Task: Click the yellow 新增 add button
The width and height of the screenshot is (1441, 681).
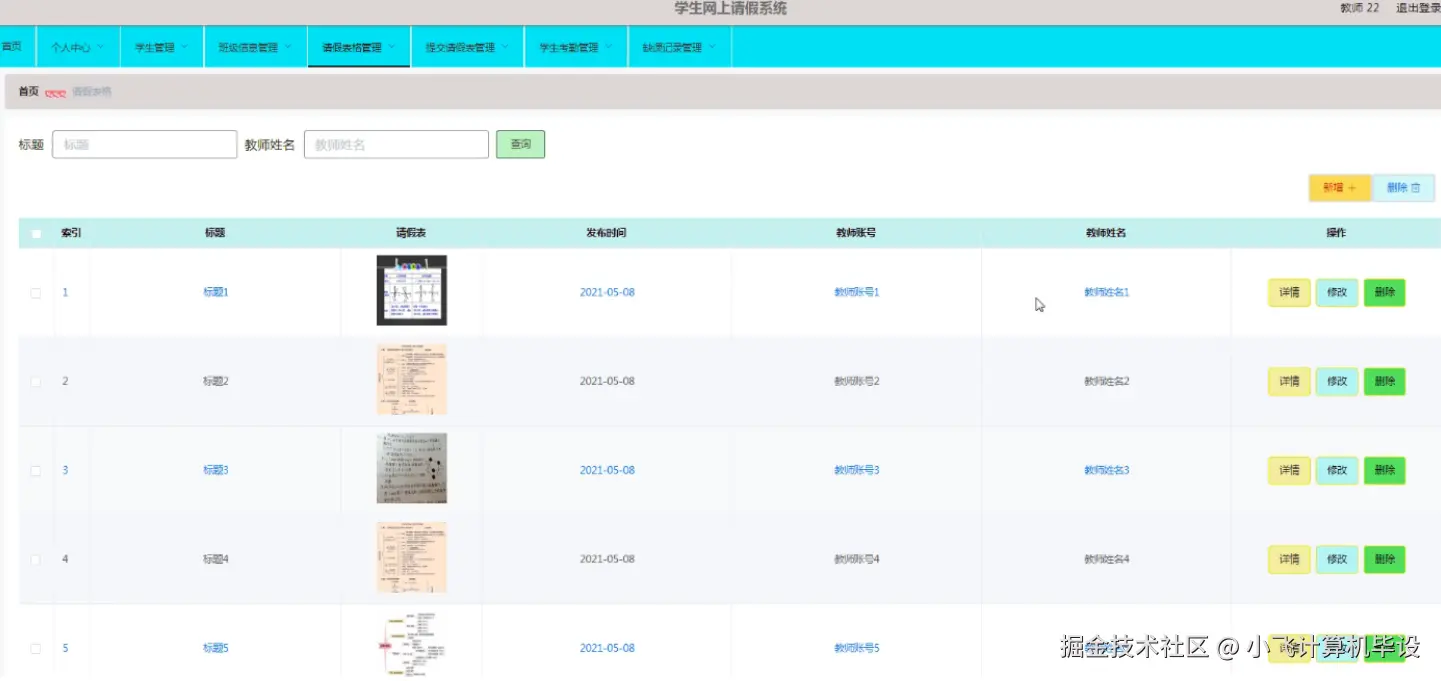Action: coord(1340,188)
